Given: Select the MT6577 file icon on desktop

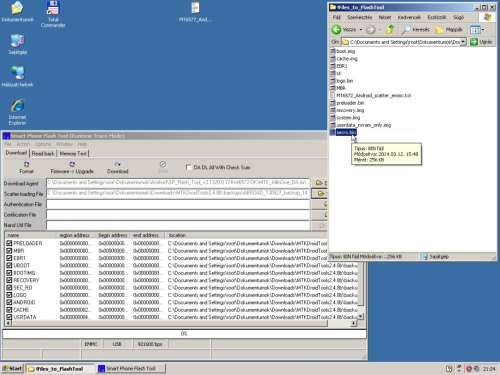Looking at the screenshot, I should click(x=195, y=12).
